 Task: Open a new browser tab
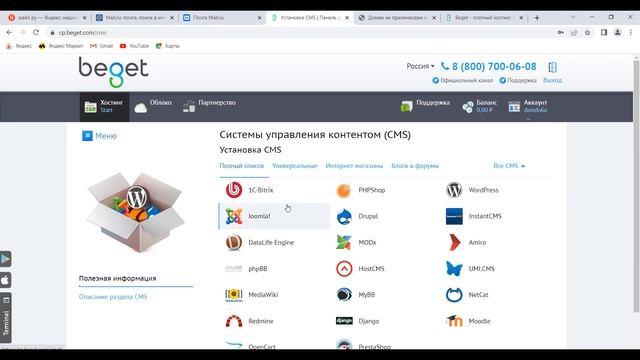point(537,18)
